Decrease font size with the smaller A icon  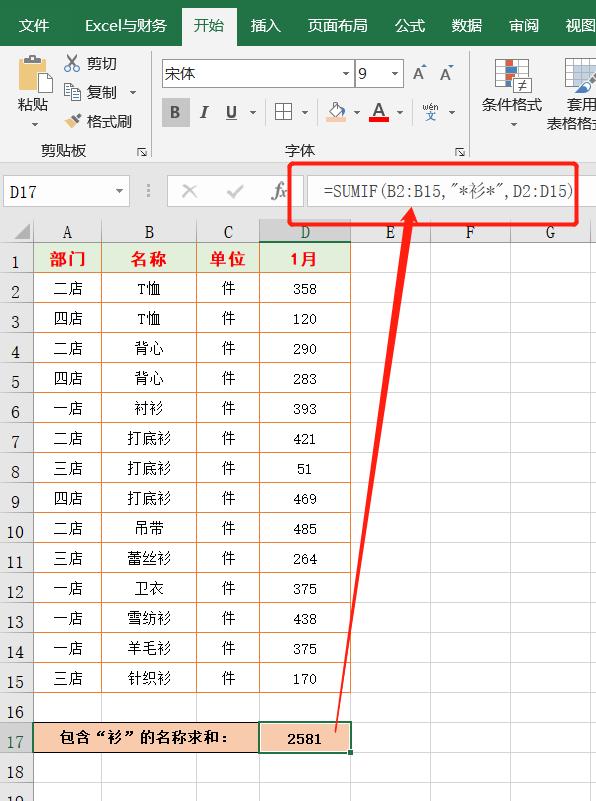pyautogui.click(x=446, y=74)
